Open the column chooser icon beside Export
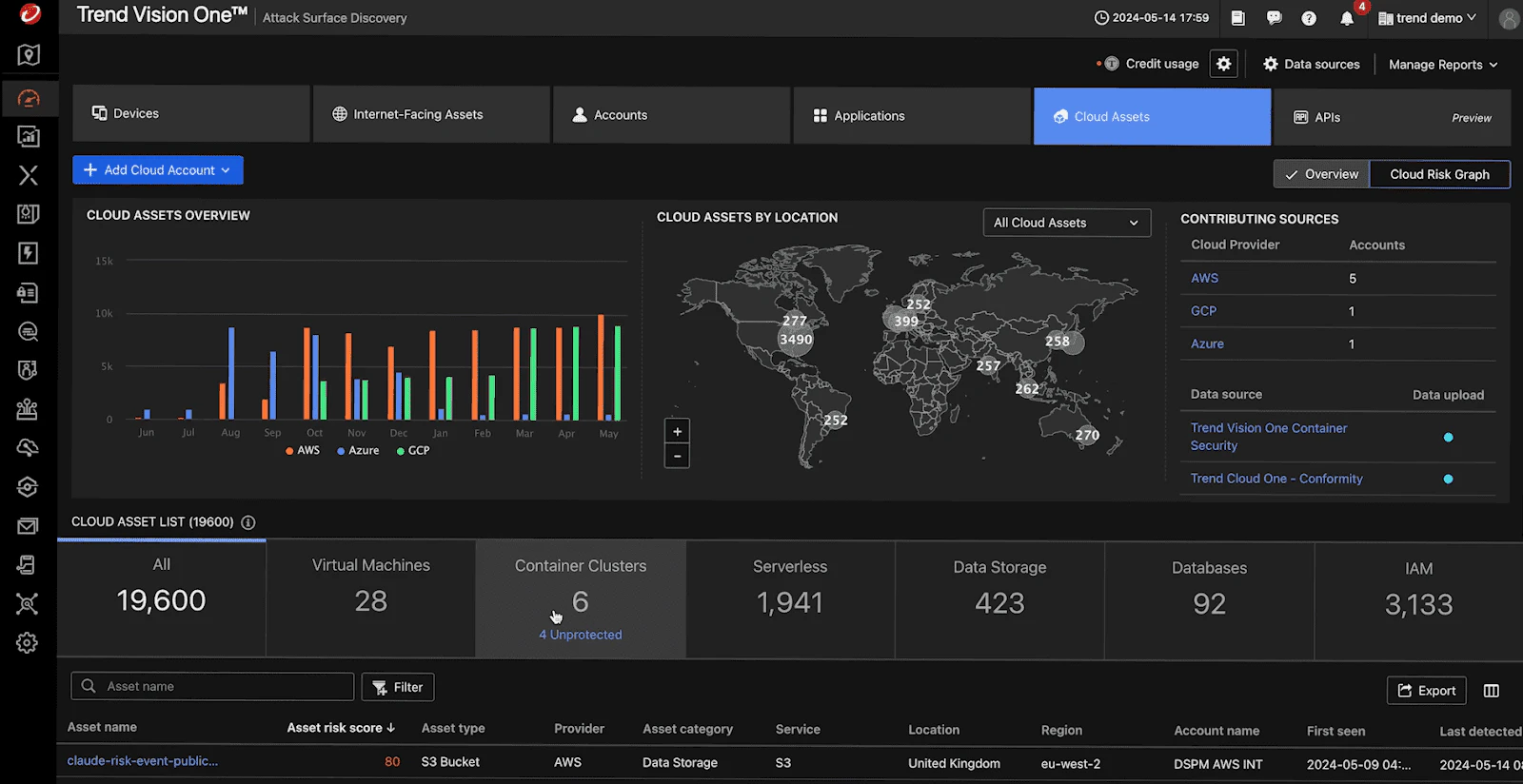Screen dimensions: 1523x784 pyautogui.click(x=1492, y=691)
